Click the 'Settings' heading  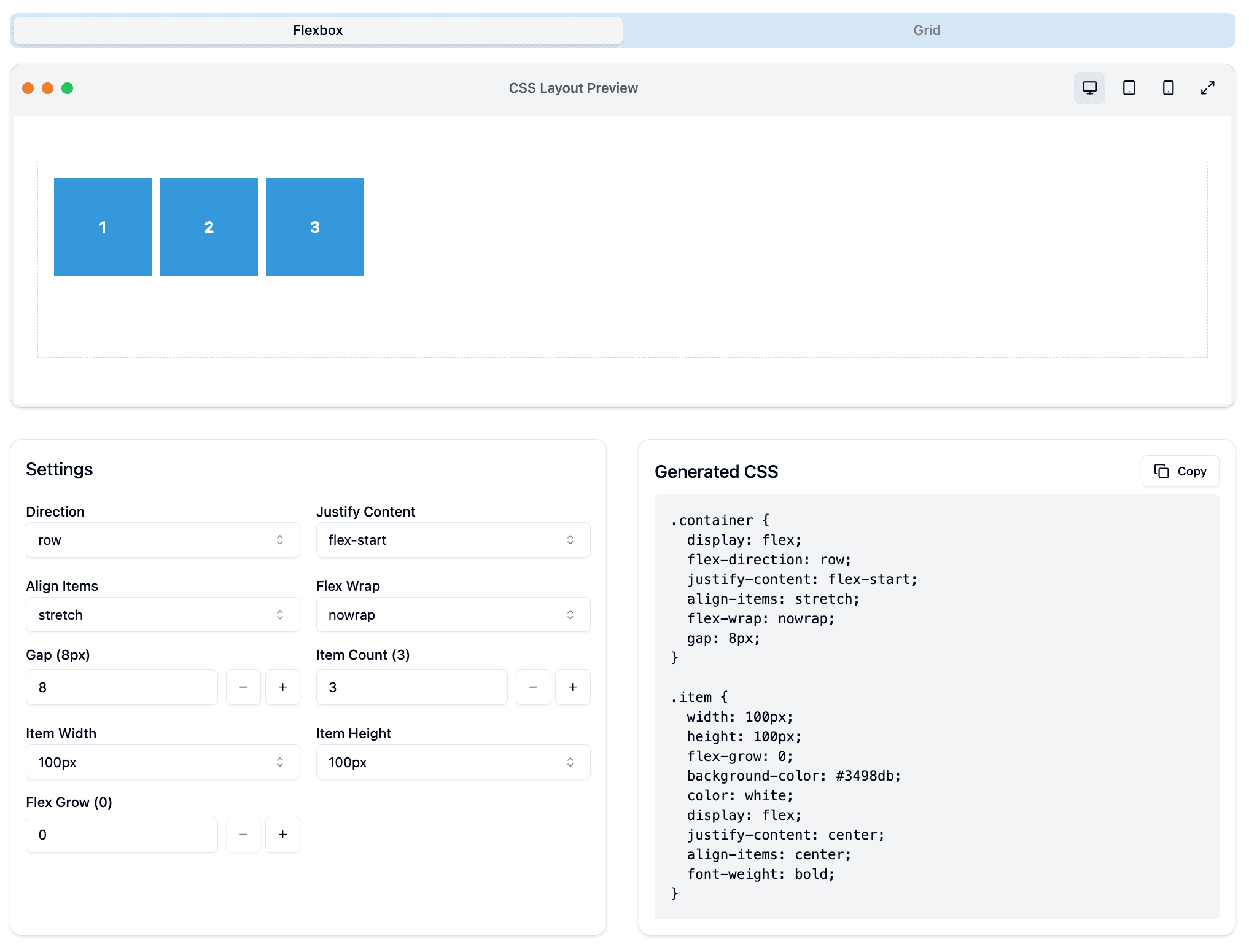pyautogui.click(x=60, y=469)
